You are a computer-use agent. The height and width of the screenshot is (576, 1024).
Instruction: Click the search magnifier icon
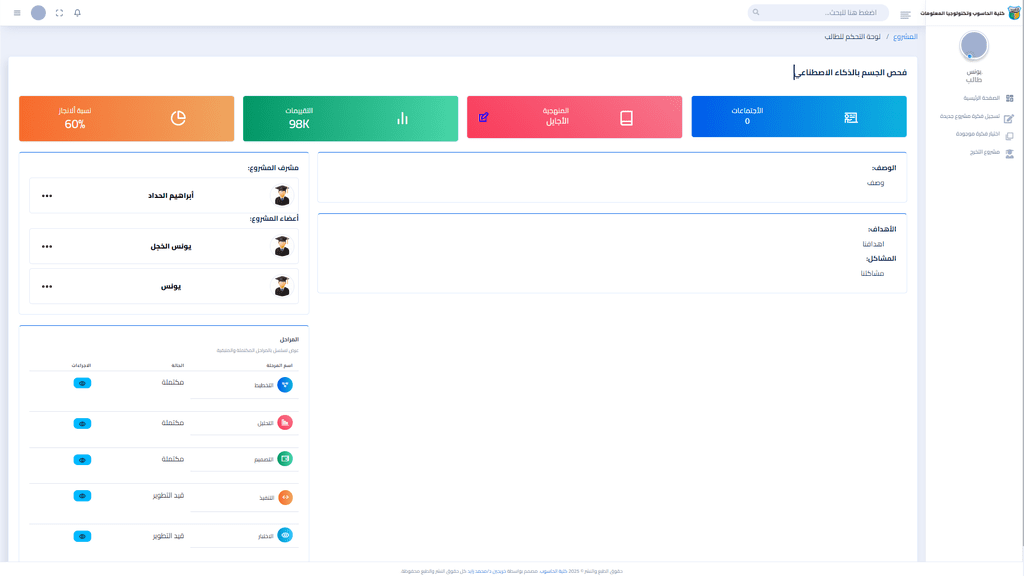(756, 12)
